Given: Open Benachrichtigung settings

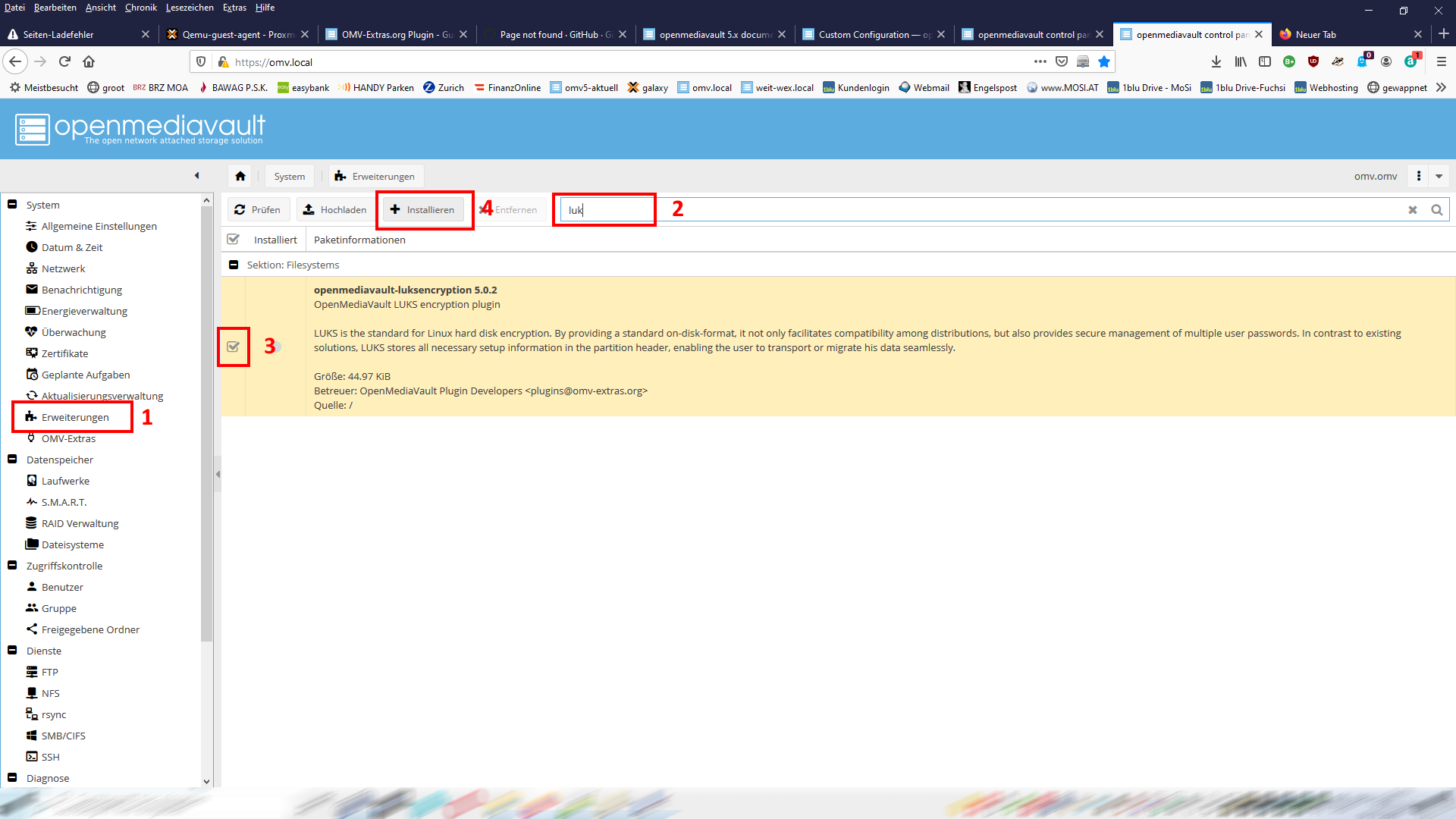Looking at the screenshot, I should [81, 290].
